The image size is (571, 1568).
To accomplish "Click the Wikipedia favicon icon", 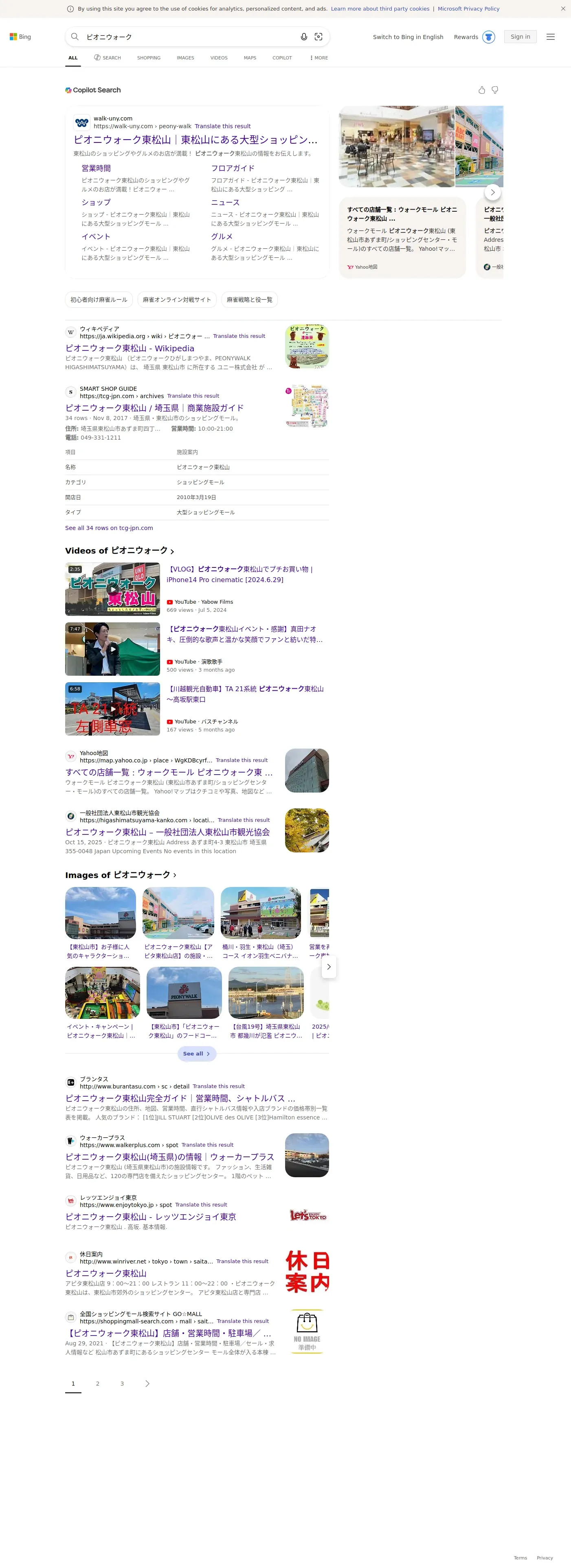I will 70,332.
